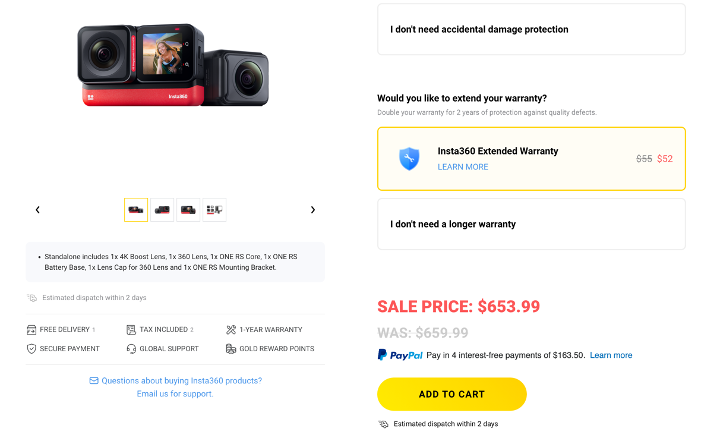Click the email us for support link

pos(175,394)
